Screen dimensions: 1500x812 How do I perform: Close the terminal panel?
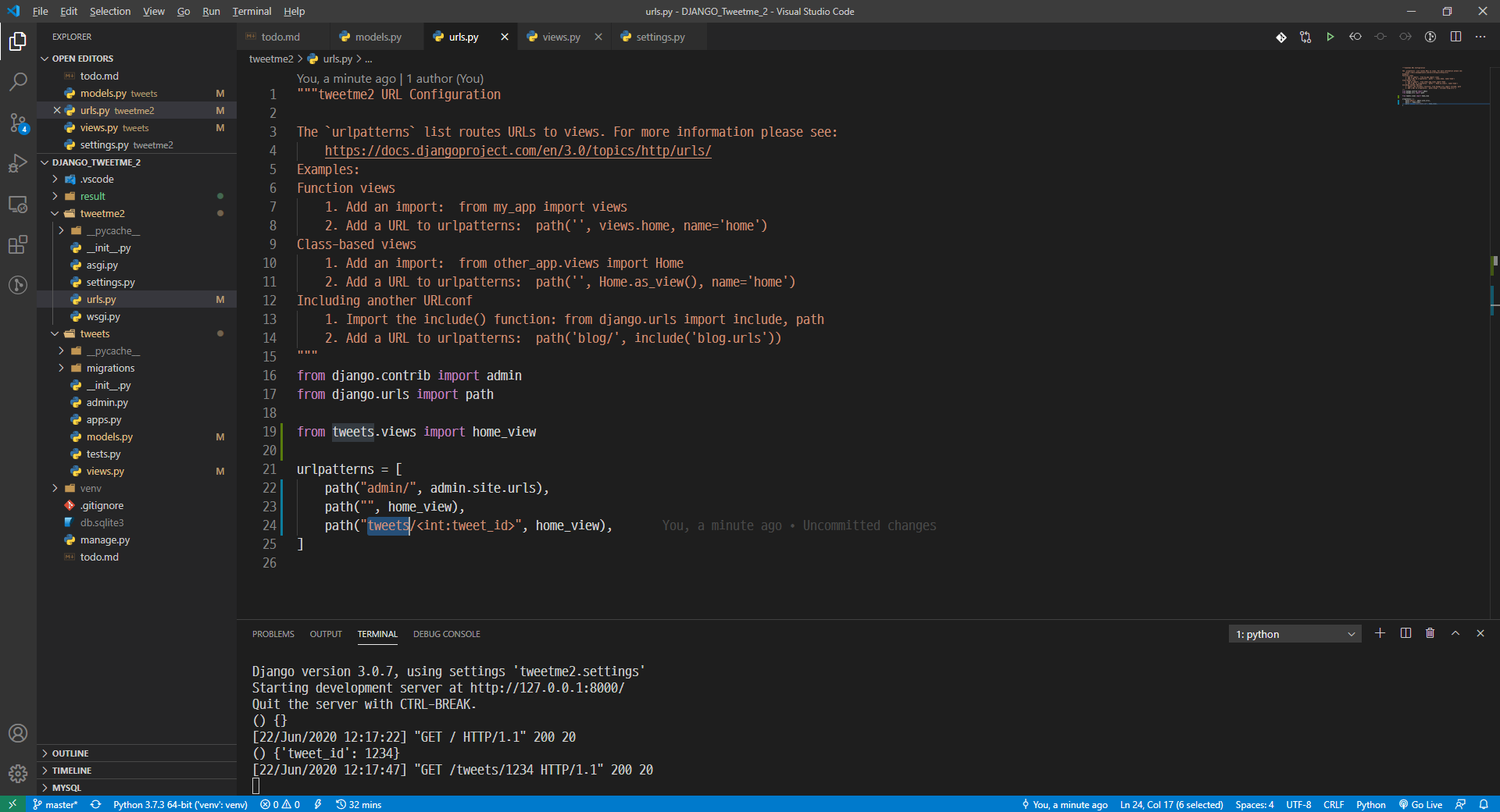click(1480, 633)
